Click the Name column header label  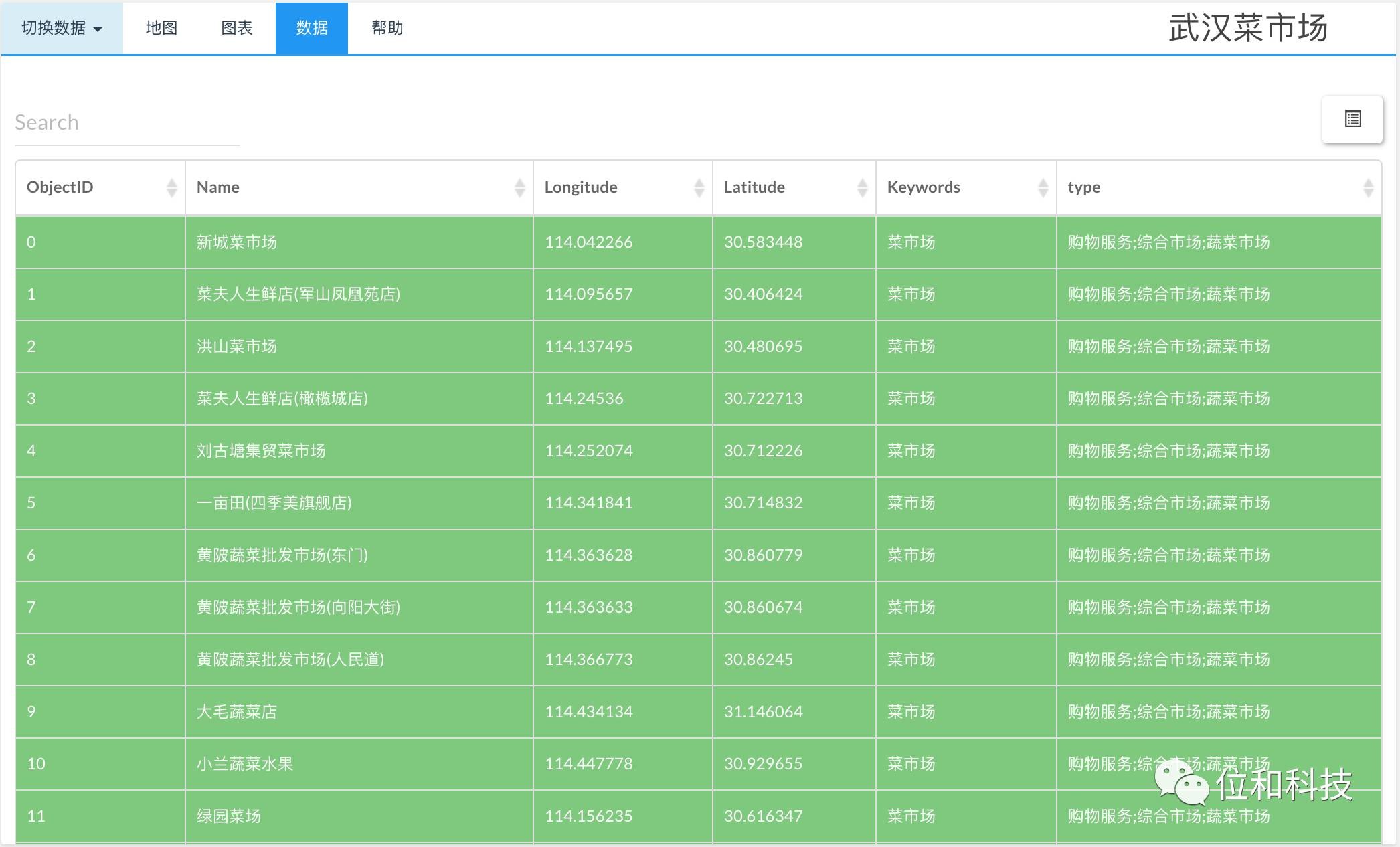(218, 187)
